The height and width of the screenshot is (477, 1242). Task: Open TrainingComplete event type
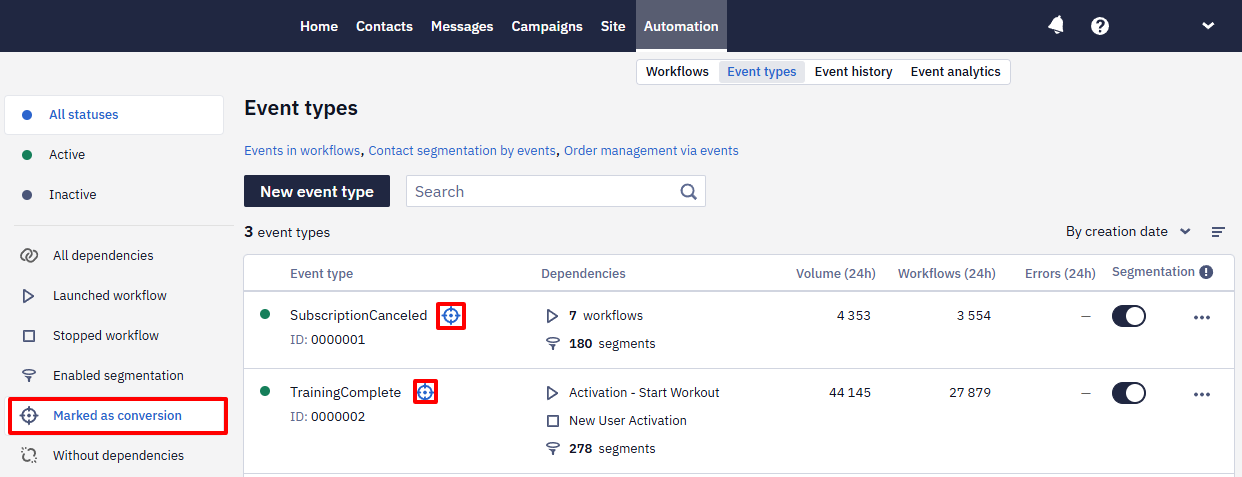[345, 393]
